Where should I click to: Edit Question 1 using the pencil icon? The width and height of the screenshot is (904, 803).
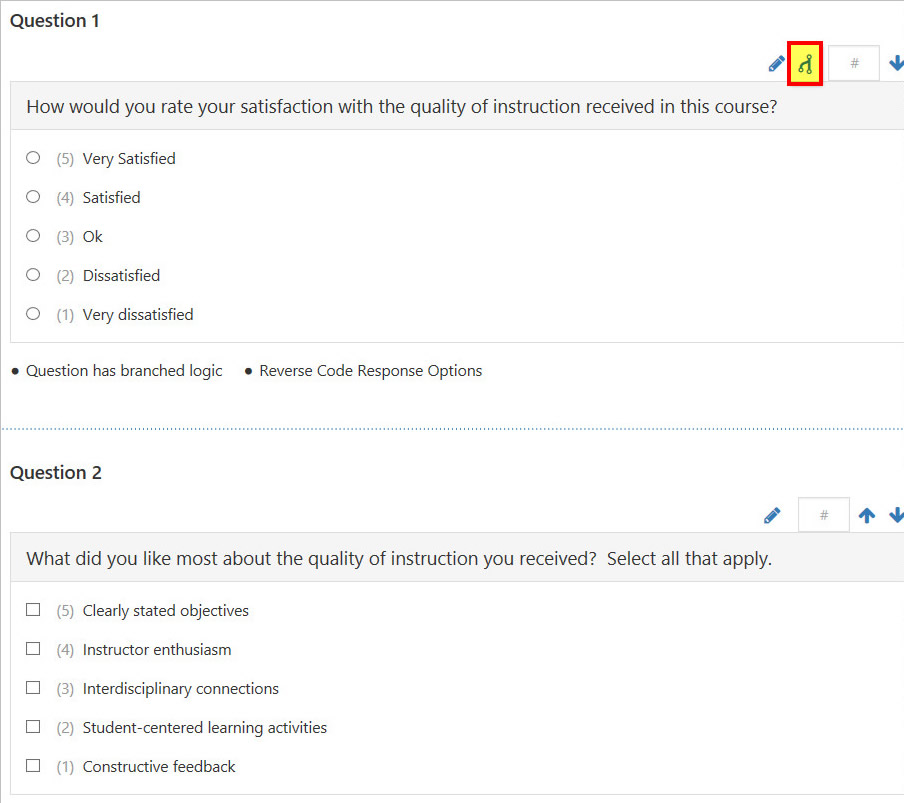(x=776, y=62)
